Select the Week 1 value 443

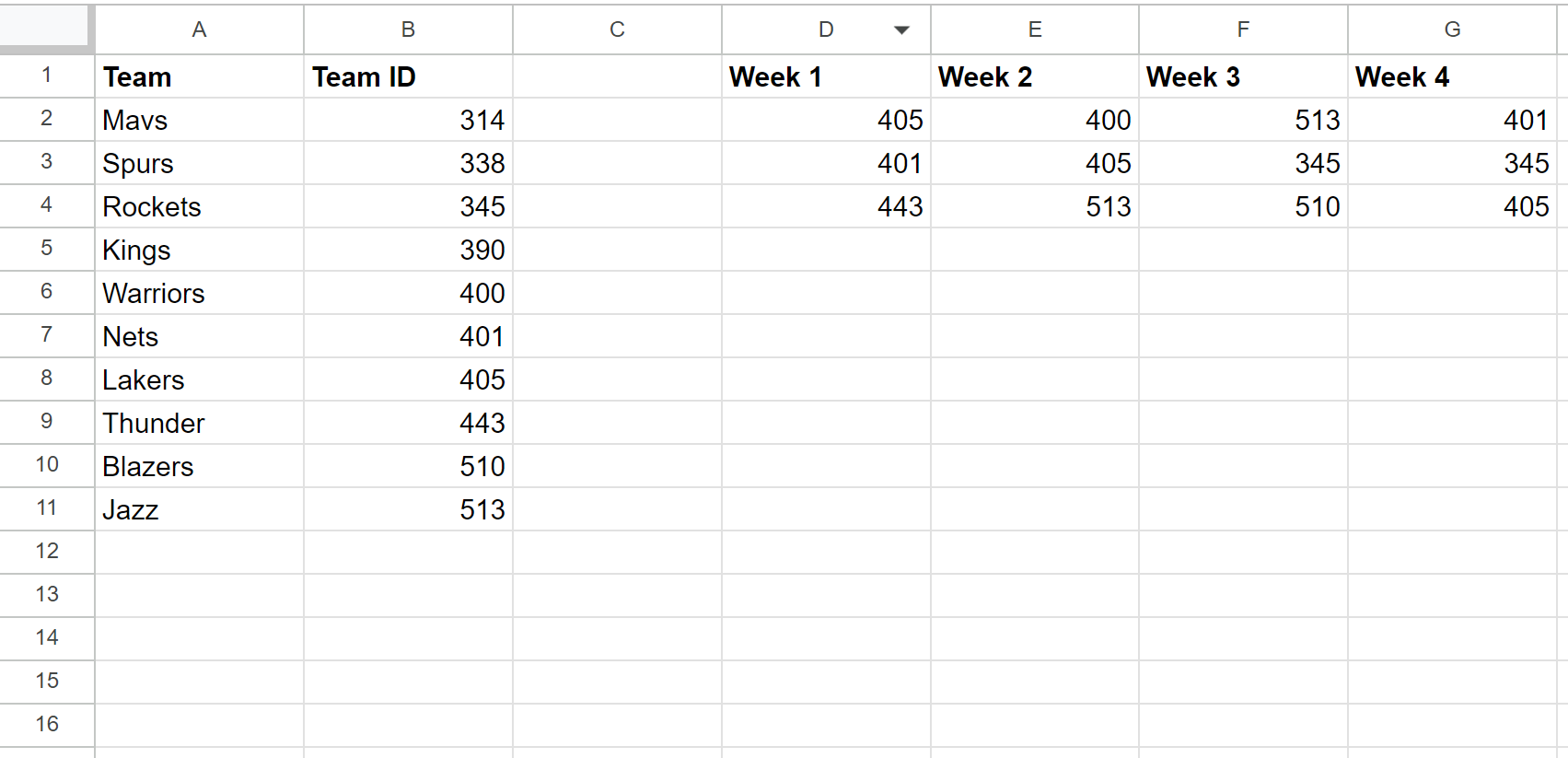pyautogui.click(x=826, y=206)
